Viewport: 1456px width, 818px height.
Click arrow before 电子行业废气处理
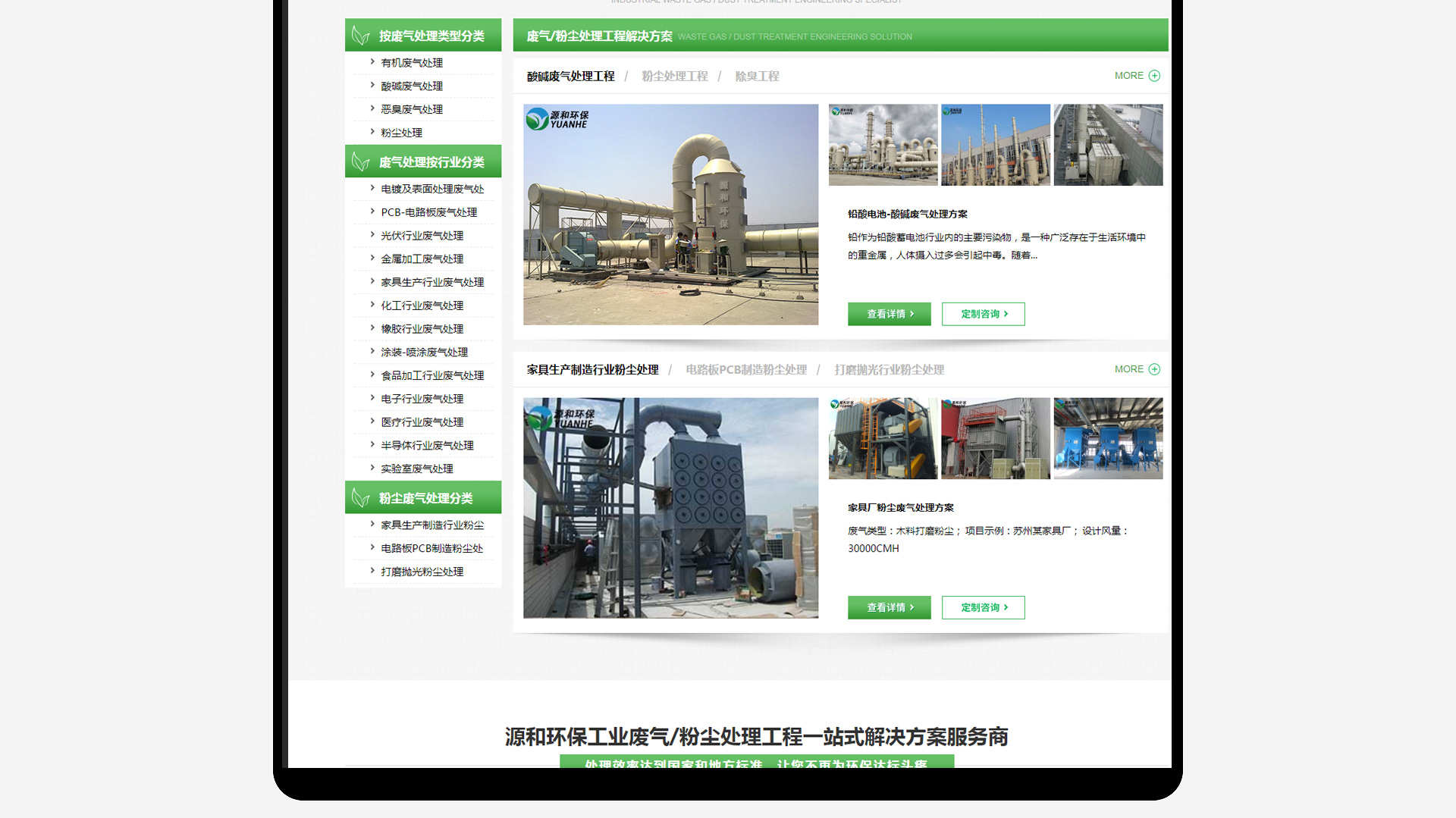[x=372, y=397]
